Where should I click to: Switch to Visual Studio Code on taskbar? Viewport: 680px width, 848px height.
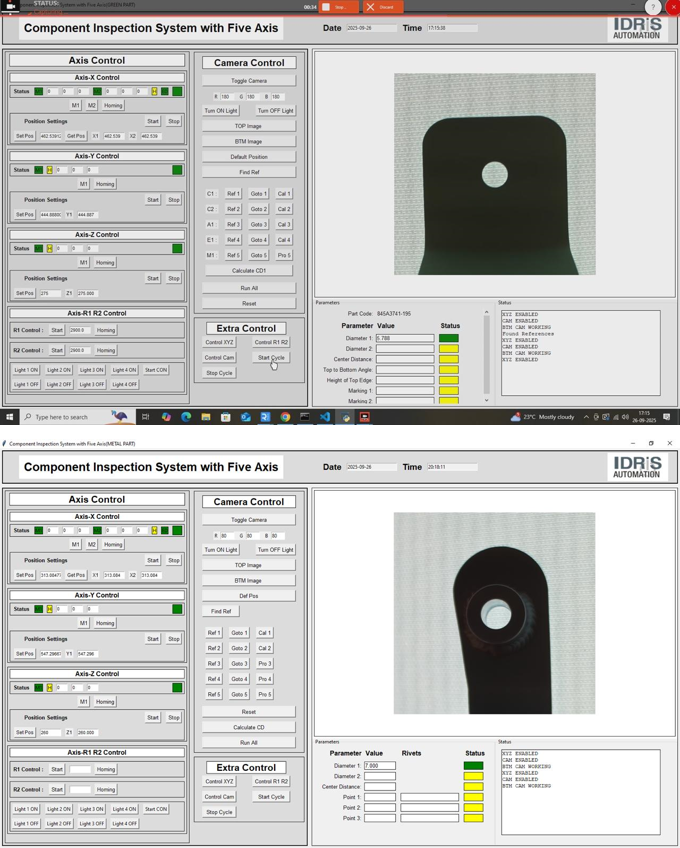325,417
